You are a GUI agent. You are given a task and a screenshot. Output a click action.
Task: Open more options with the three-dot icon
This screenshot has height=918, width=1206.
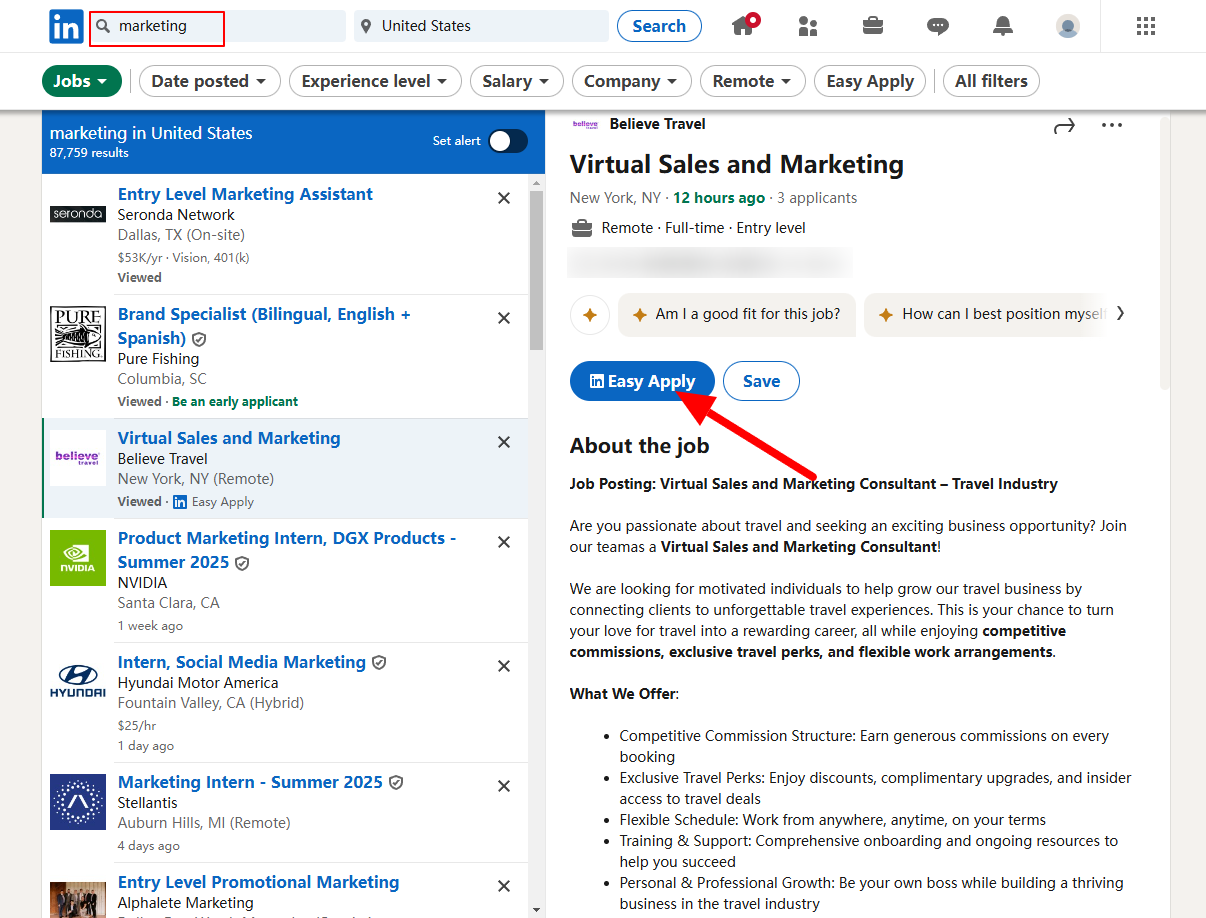coord(1112,125)
